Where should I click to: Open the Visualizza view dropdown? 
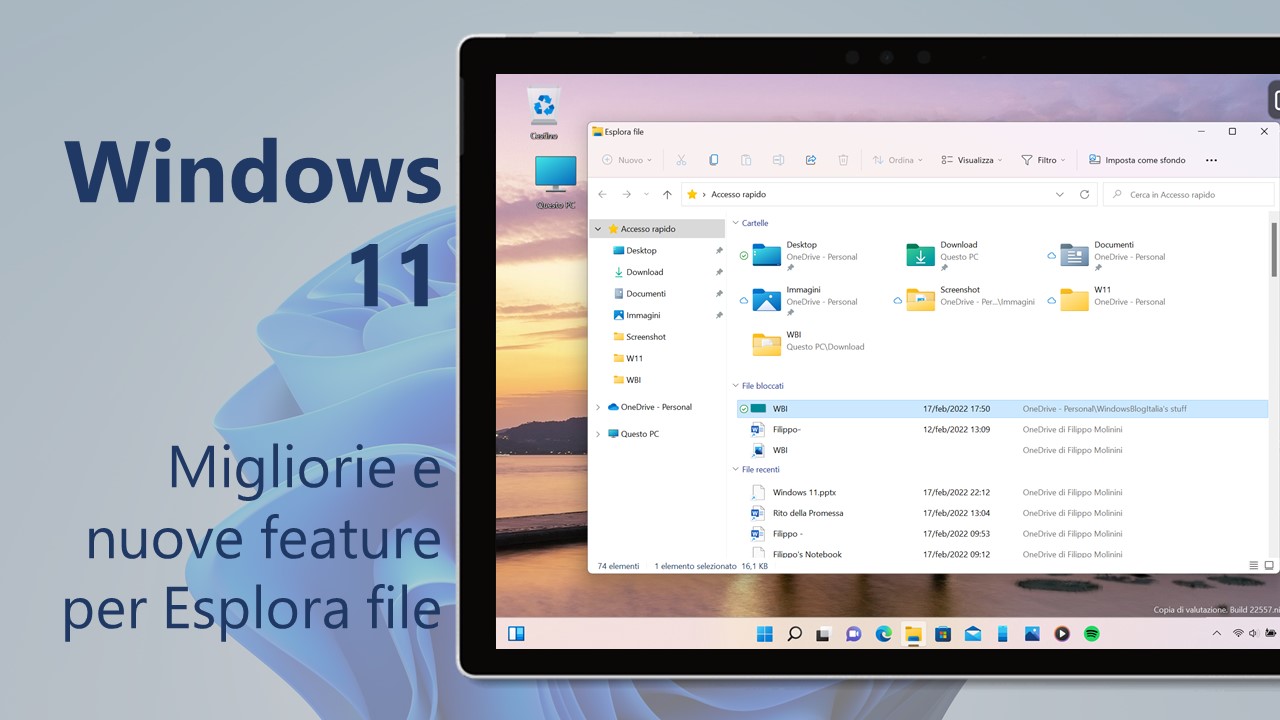click(972, 160)
